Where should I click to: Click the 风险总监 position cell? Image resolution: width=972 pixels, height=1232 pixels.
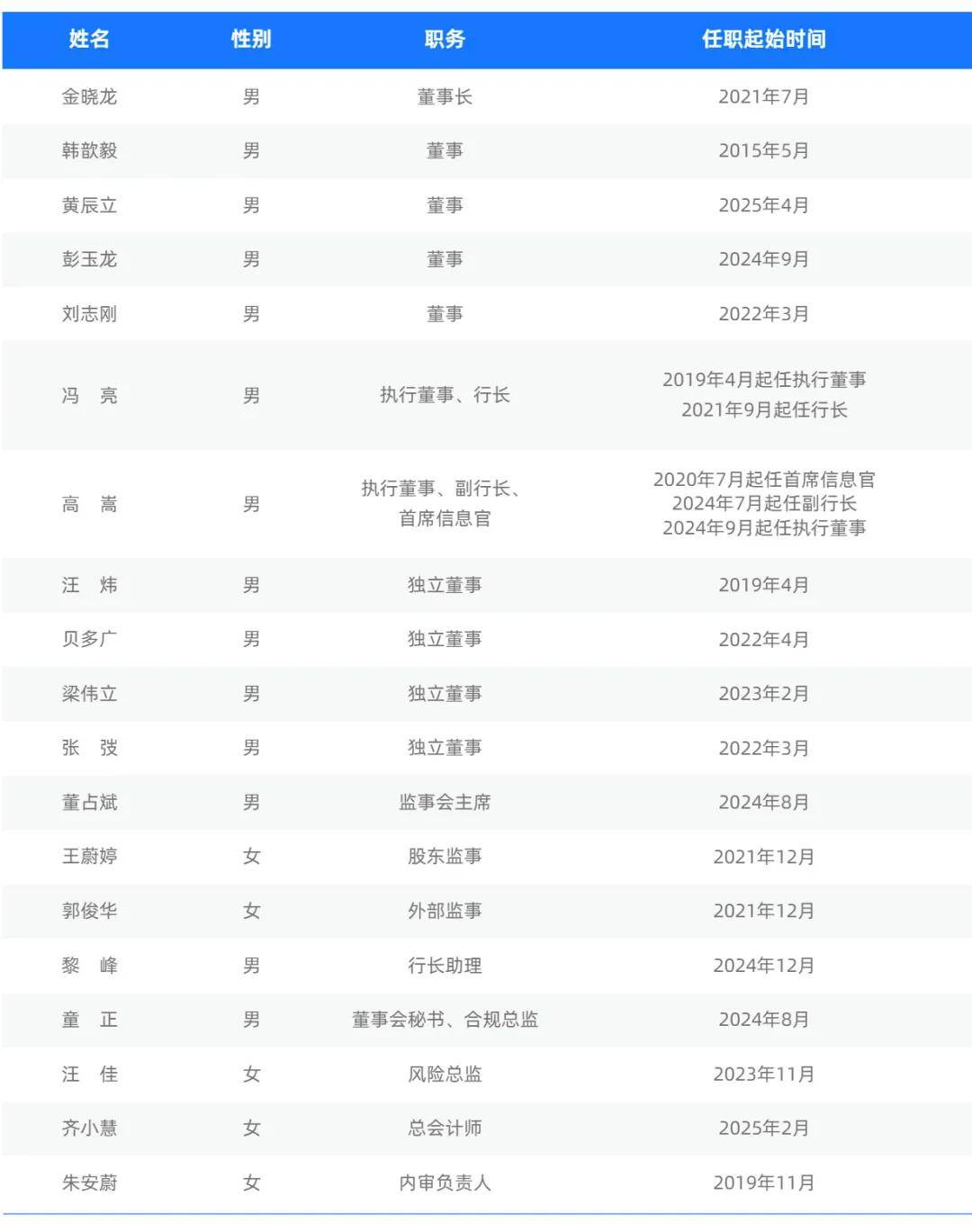(445, 1074)
